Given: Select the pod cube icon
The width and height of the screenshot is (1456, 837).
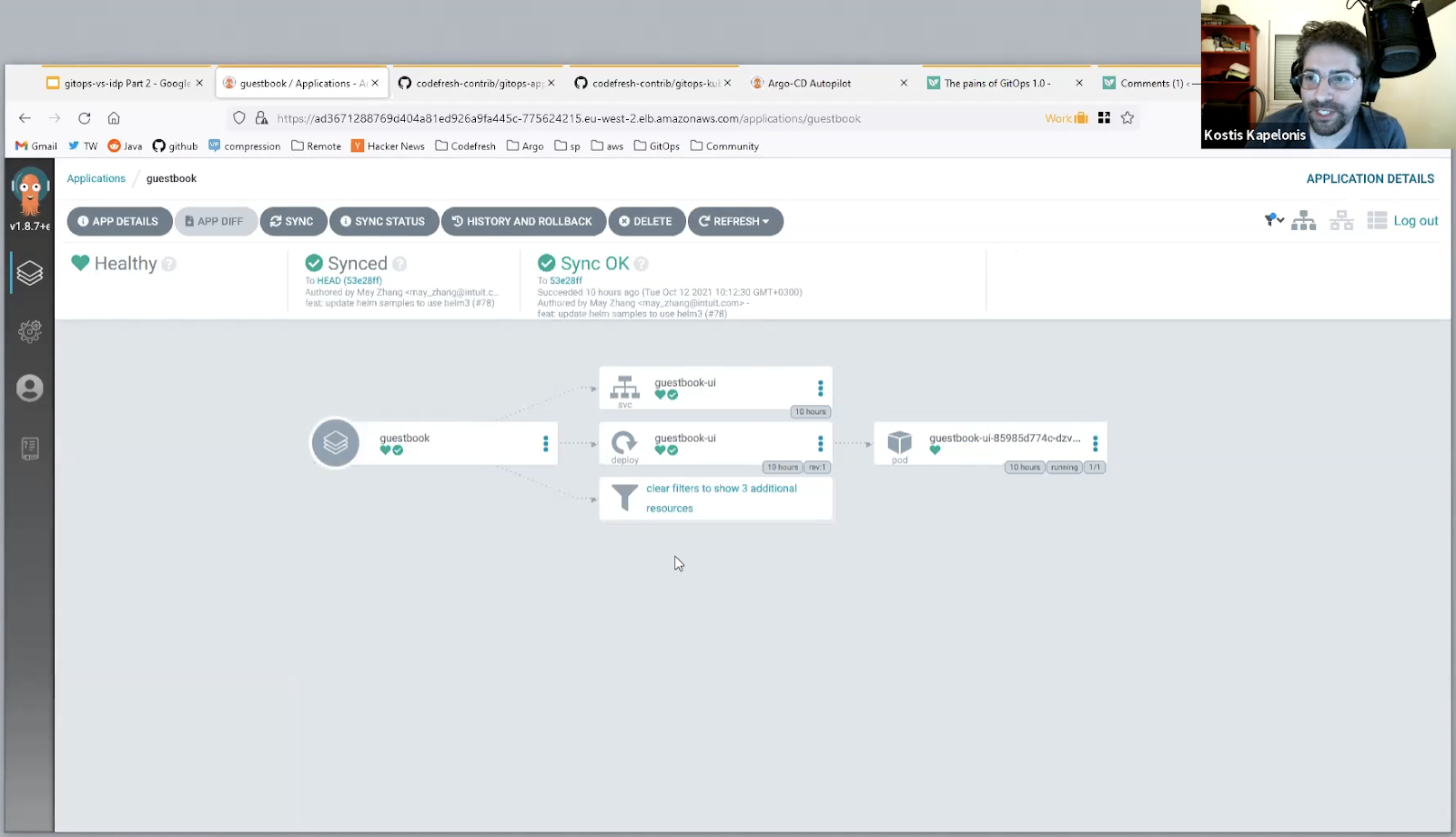Looking at the screenshot, I should (899, 442).
